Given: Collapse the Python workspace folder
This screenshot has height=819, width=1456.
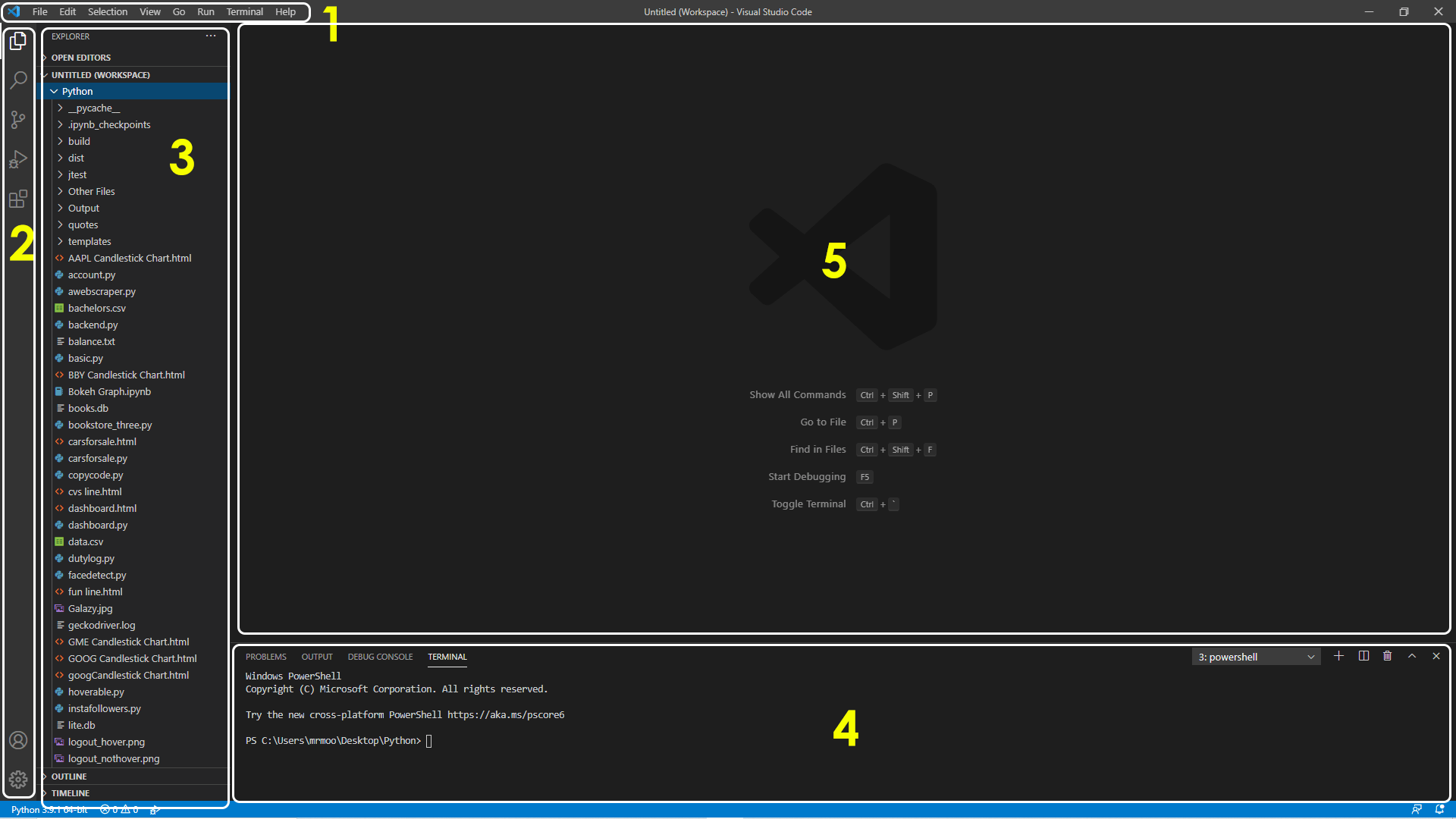Looking at the screenshot, I should point(55,91).
